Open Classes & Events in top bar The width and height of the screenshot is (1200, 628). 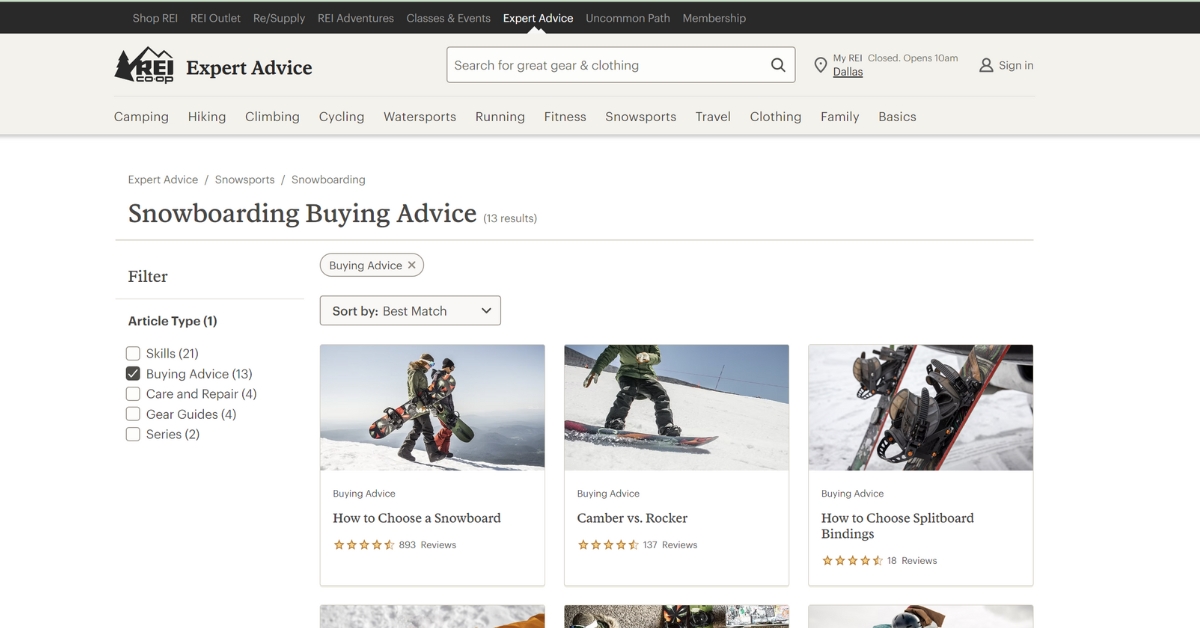pyautogui.click(x=449, y=18)
